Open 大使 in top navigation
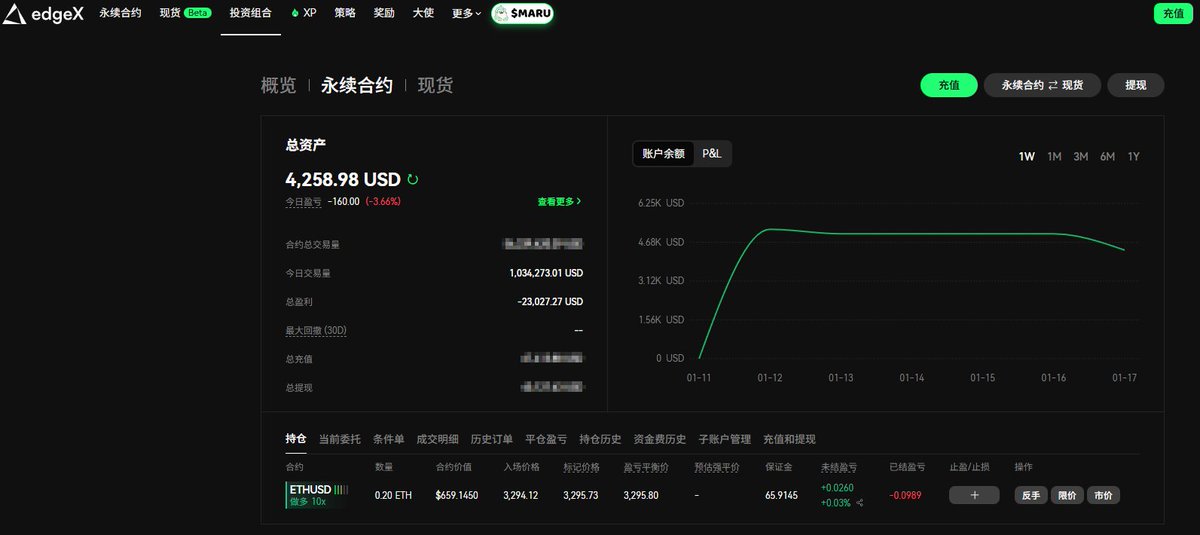Screen dimensions: 1200x535 pos(423,14)
